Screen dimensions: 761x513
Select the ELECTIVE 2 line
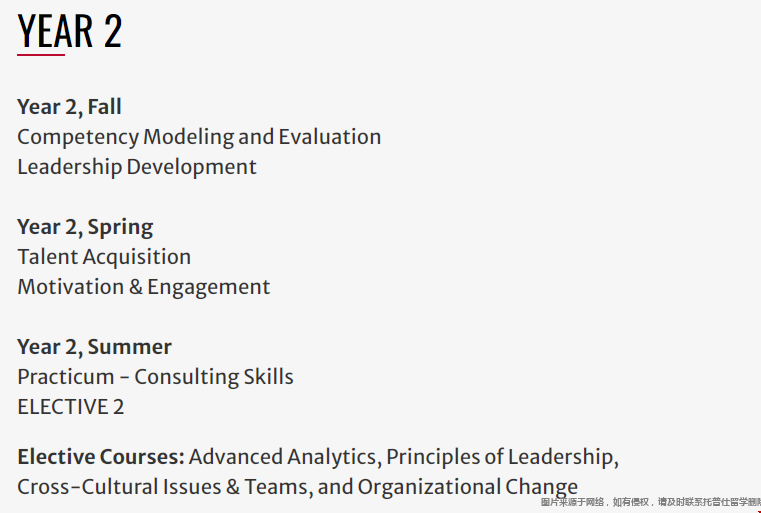70,407
